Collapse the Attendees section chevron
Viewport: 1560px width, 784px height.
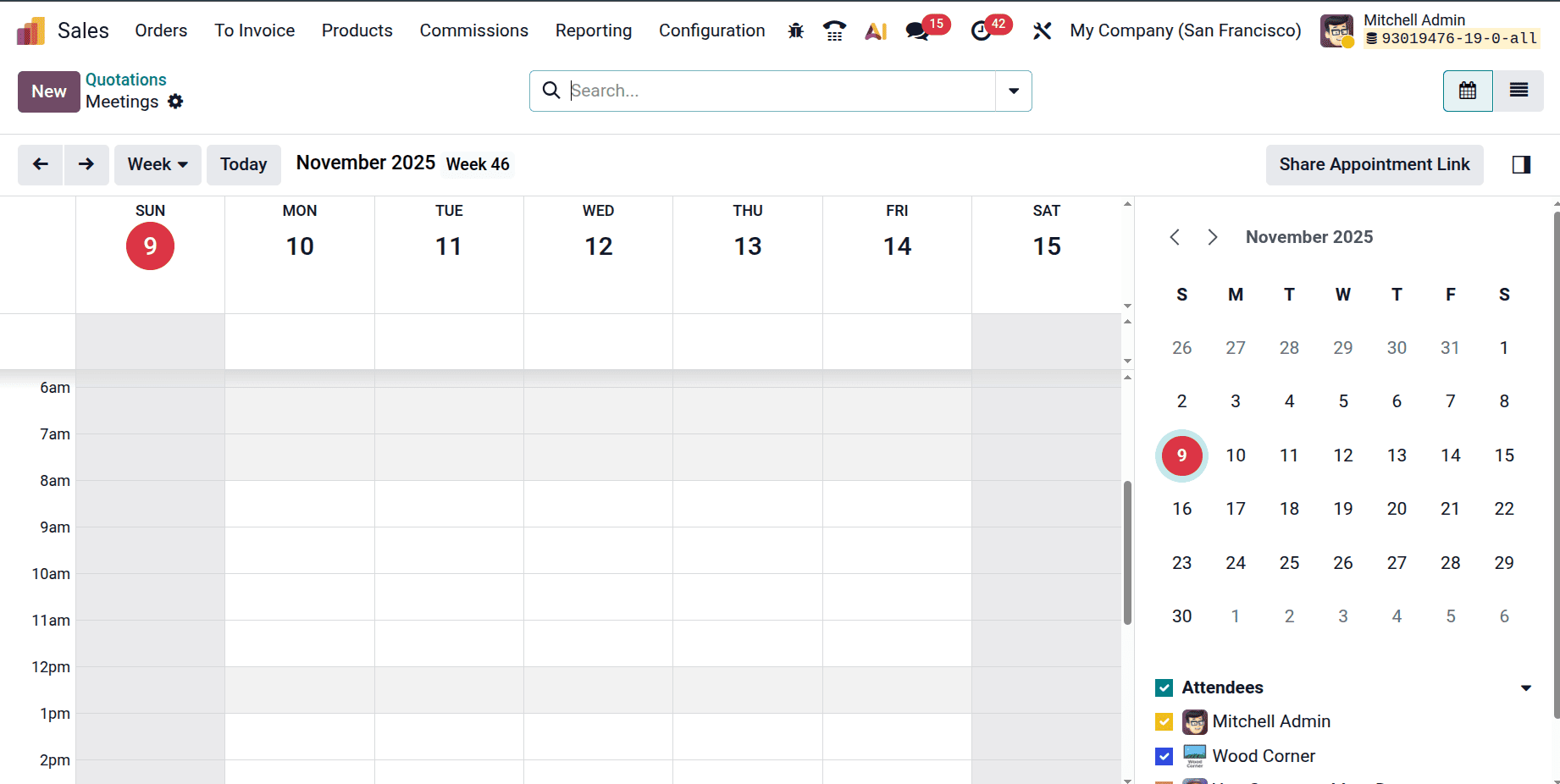[x=1528, y=687]
